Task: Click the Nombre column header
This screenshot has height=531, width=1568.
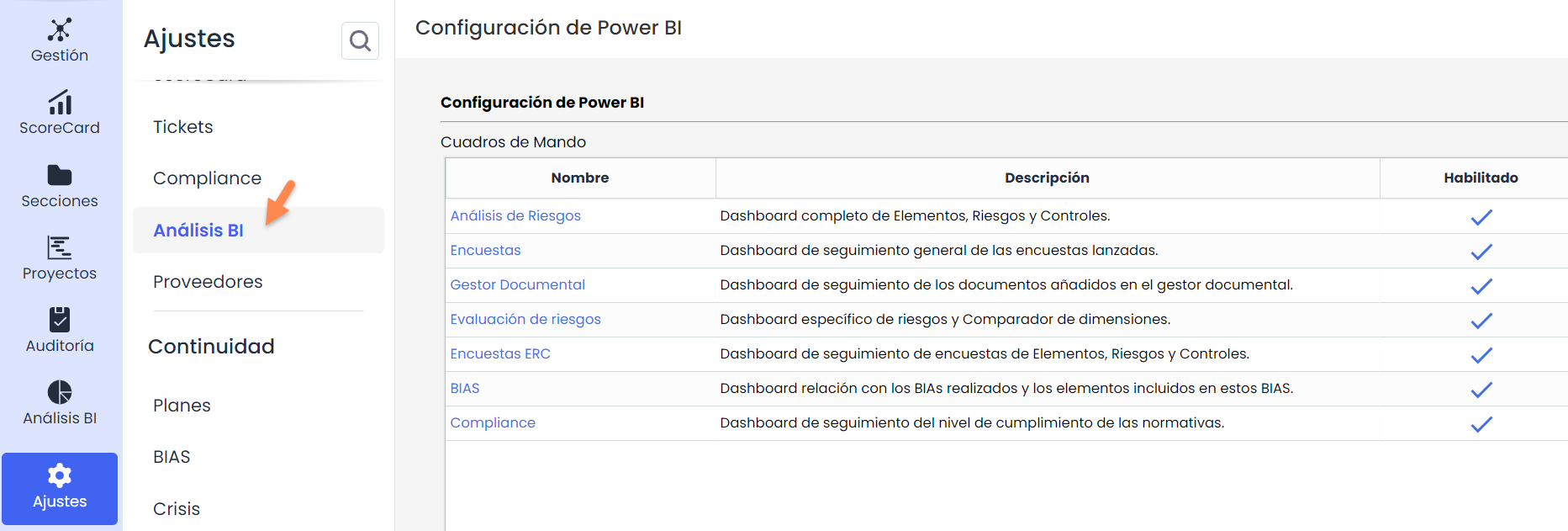Action: click(580, 178)
